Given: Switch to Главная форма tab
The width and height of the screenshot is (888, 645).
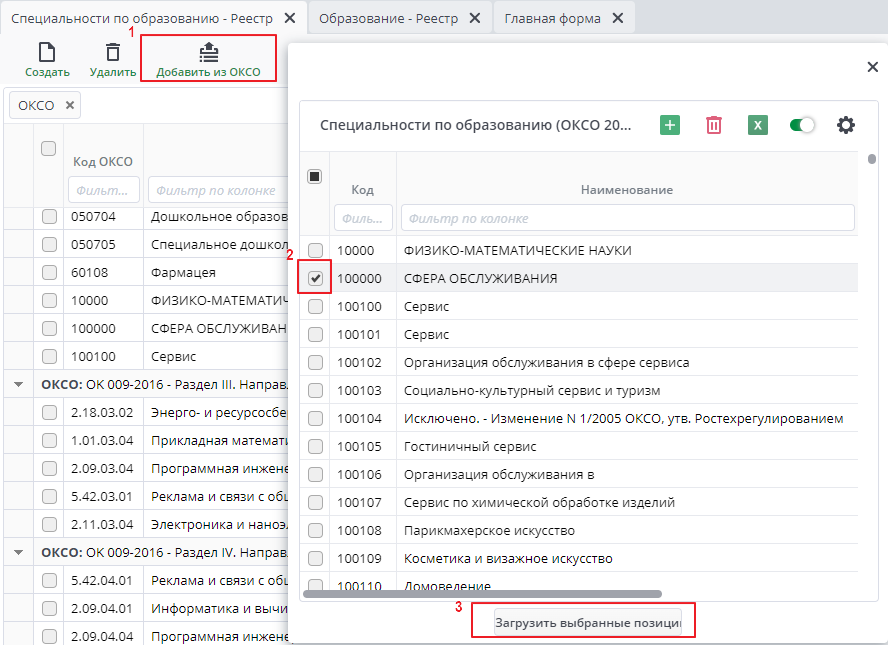Looking at the screenshot, I should [x=552, y=18].
